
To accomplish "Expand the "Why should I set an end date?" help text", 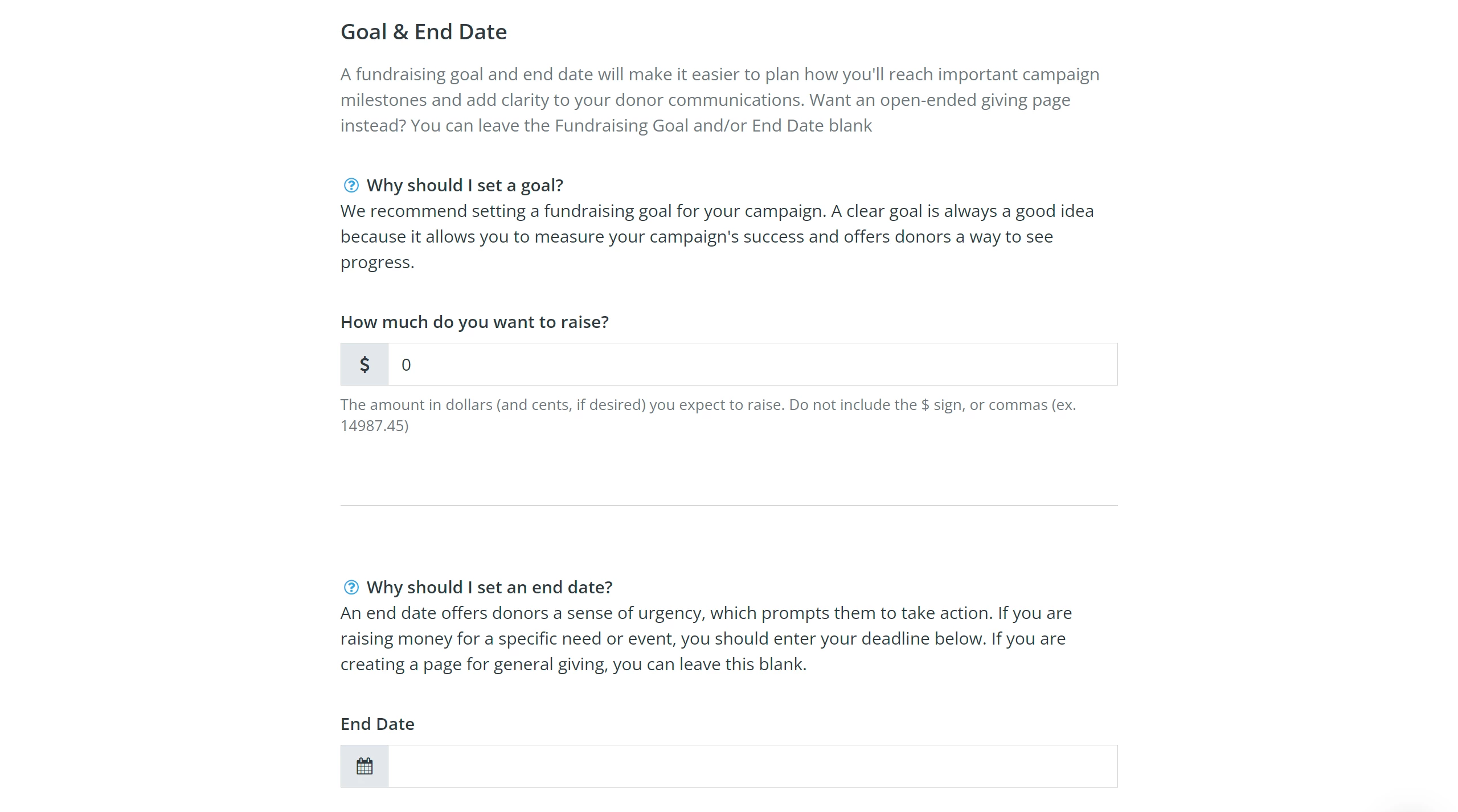I will pyautogui.click(x=490, y=587).
